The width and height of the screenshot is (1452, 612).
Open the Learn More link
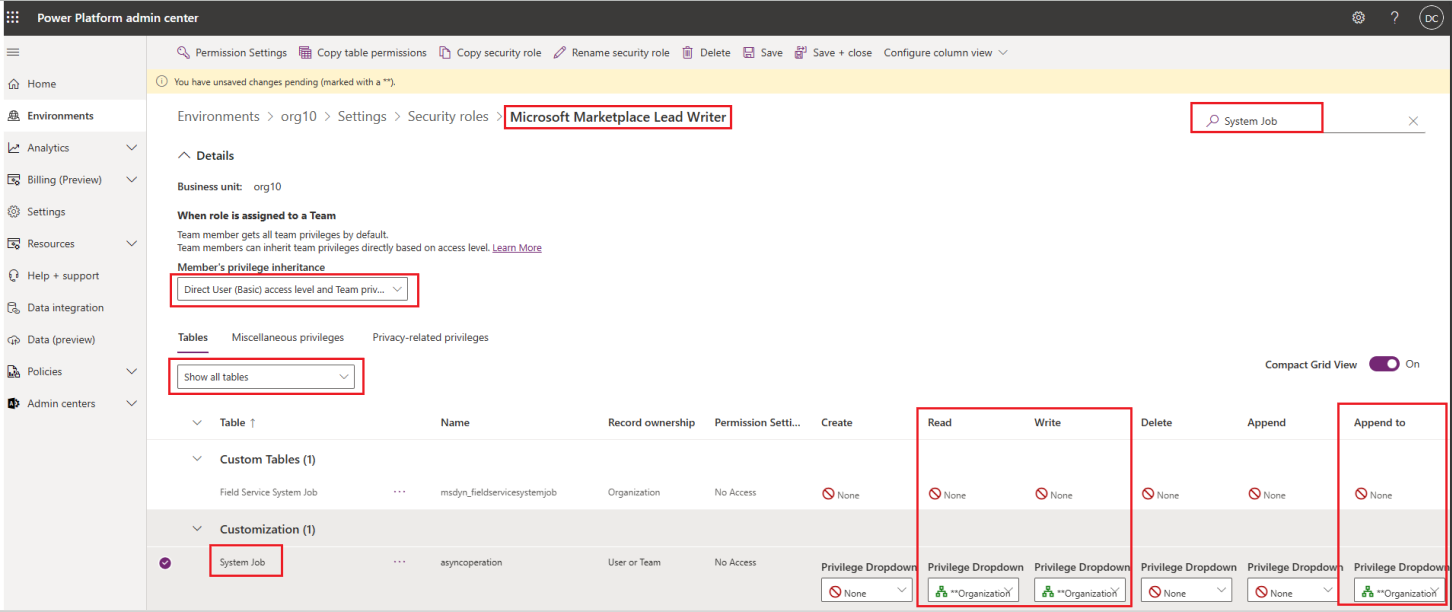point(516,248)
